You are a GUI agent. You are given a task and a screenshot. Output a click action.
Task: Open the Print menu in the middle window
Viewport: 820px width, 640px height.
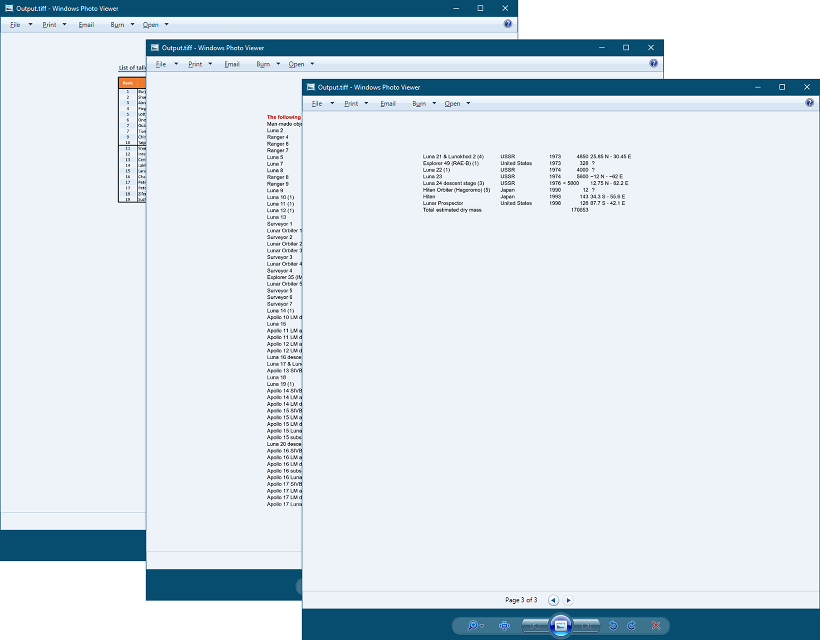[x=200, y=64]
